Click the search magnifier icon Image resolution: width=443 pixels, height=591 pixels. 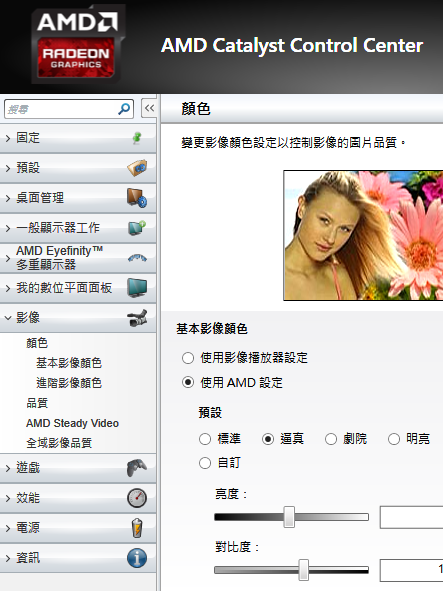124,109
